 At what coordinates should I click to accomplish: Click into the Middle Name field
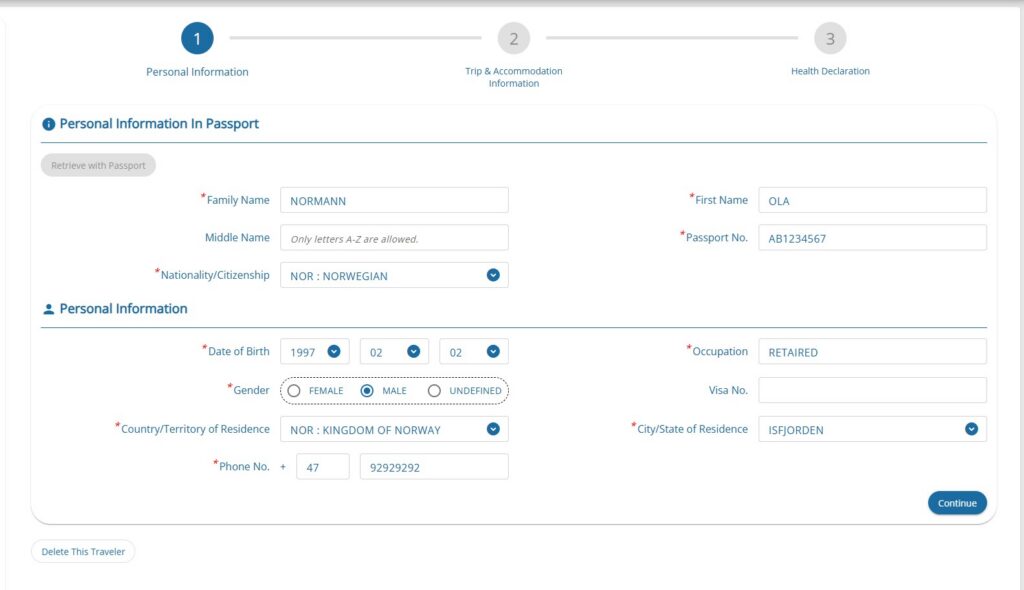(x=394, y=238)
